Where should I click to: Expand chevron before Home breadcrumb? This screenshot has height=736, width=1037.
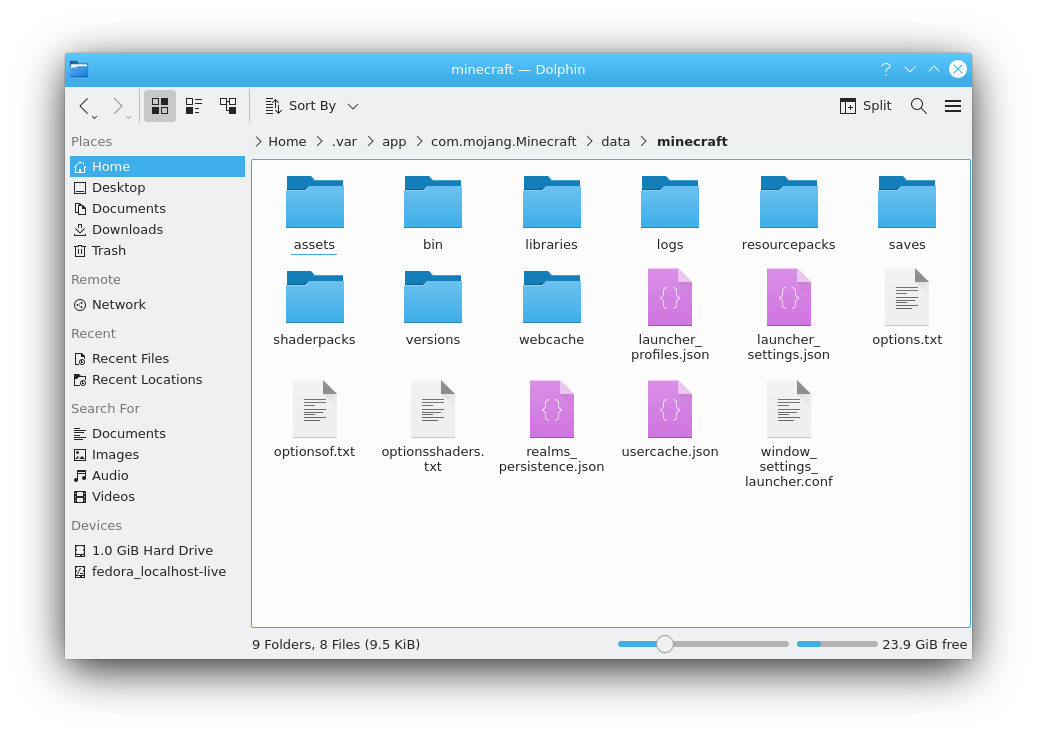(x=258, y=142)
